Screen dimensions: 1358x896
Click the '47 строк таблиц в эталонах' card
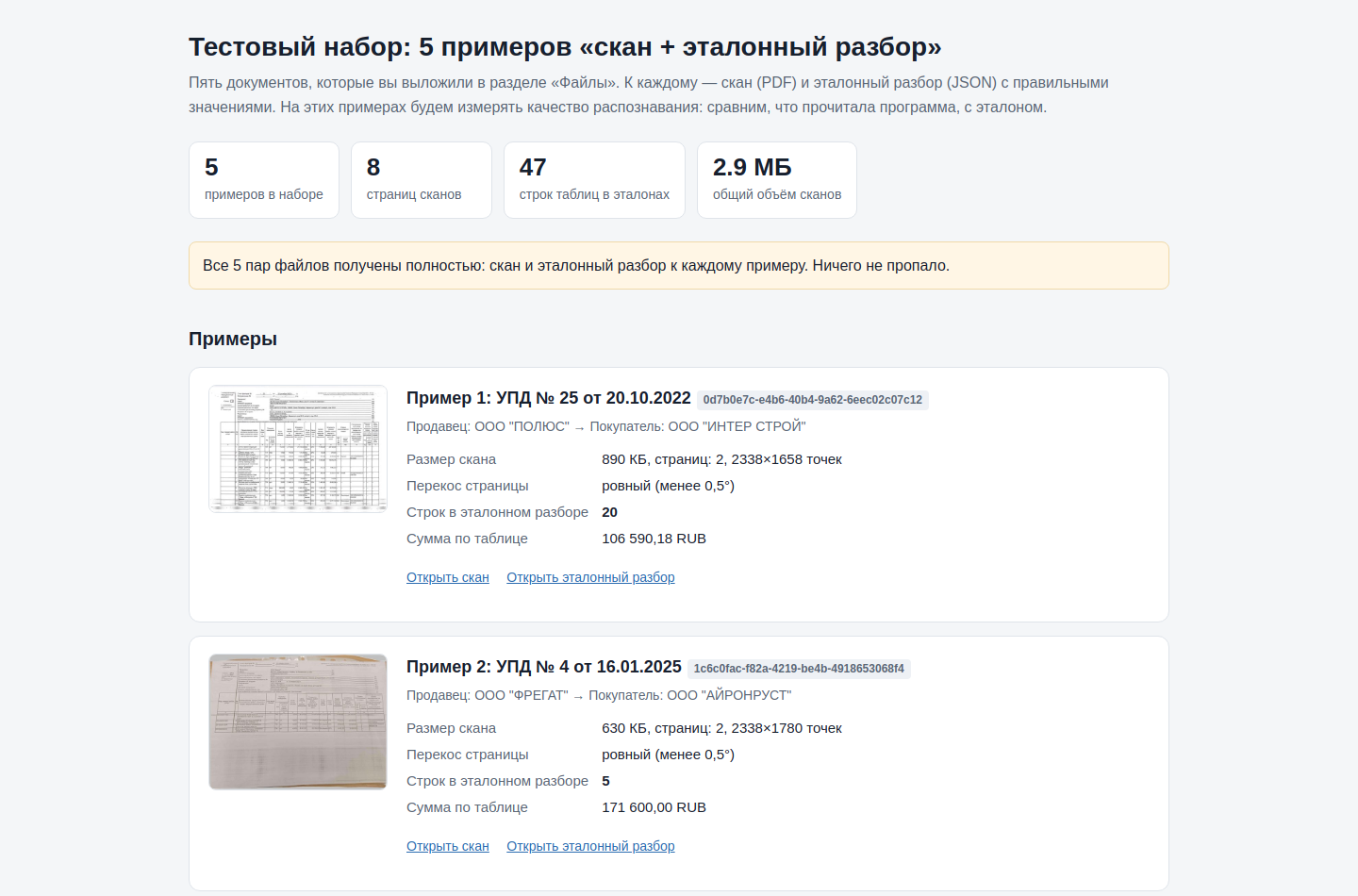pyautogui.click(x=594, y=180)
